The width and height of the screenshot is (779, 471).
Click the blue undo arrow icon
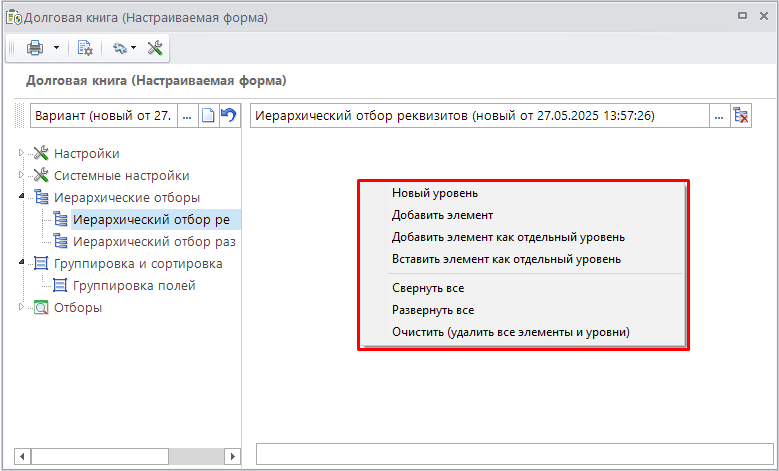(229, 116)
